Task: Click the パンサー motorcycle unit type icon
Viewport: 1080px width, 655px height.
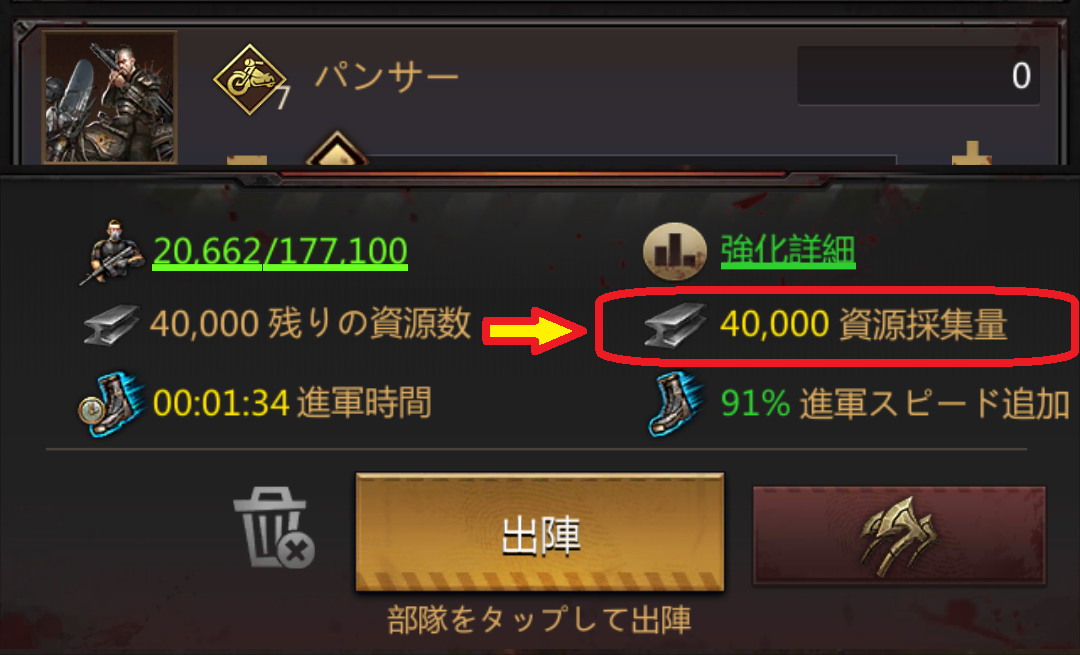Action: [x=249, y=79]
